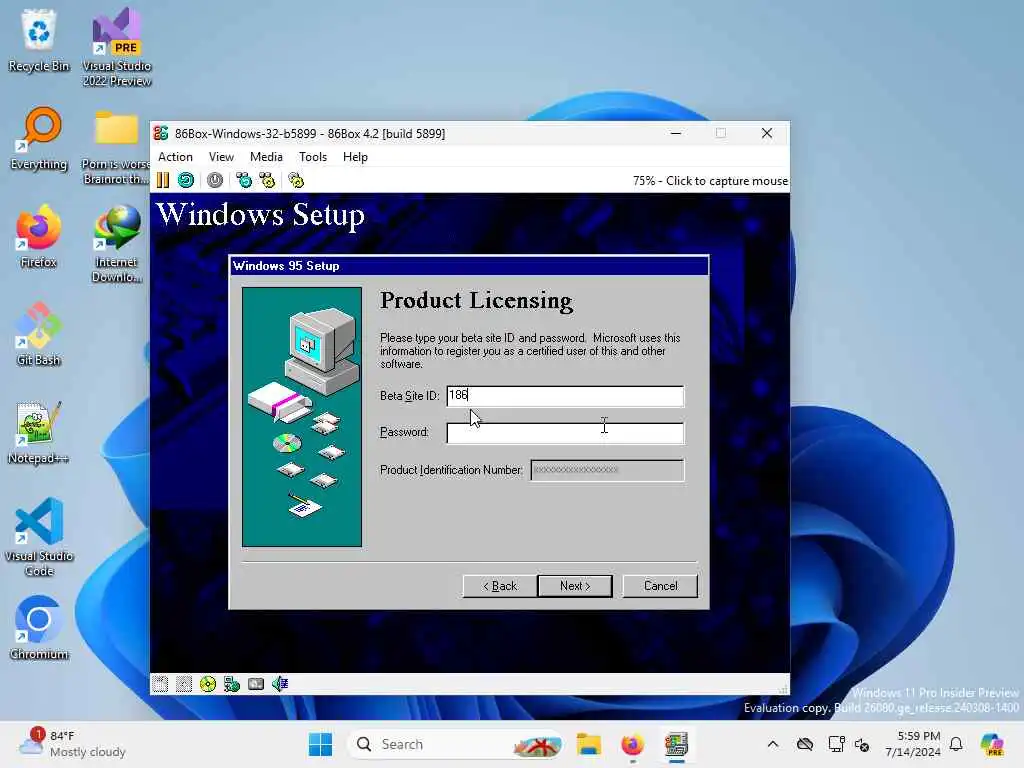Click the Copilot preview icon in the taskbar
1024x768 pixels.
(x=992, y=744)
